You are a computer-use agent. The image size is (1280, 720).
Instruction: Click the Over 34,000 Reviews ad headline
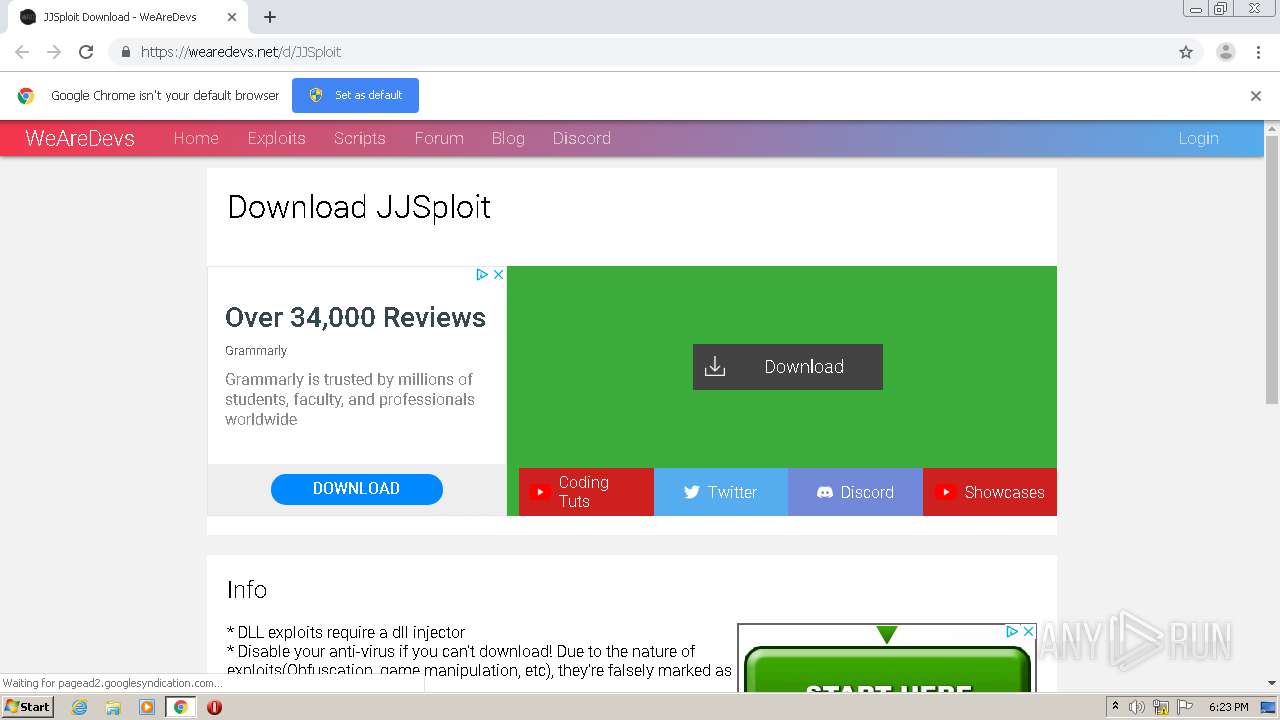click(355, 317)
